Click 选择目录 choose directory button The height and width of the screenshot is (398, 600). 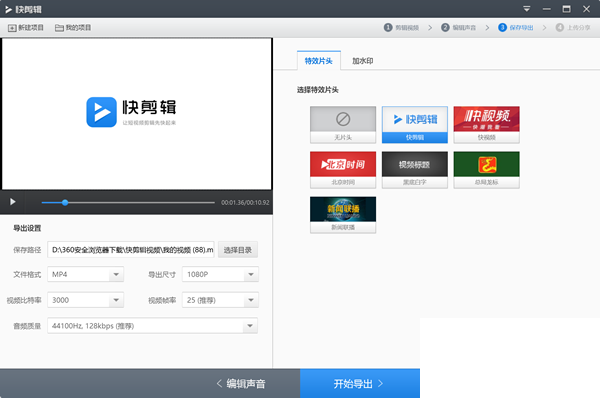238,250
